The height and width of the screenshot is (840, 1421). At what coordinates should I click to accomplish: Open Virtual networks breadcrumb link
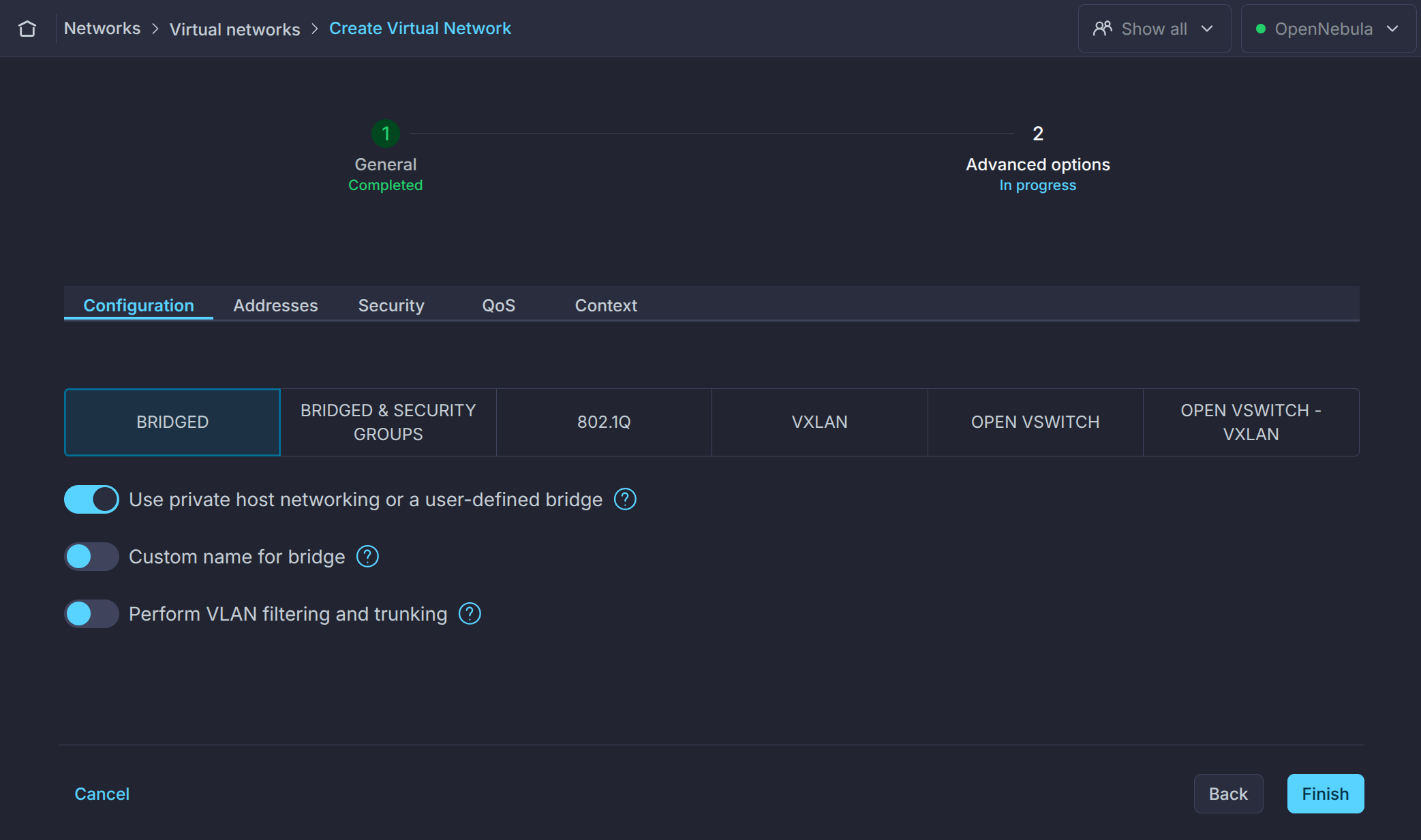[234, 29]
